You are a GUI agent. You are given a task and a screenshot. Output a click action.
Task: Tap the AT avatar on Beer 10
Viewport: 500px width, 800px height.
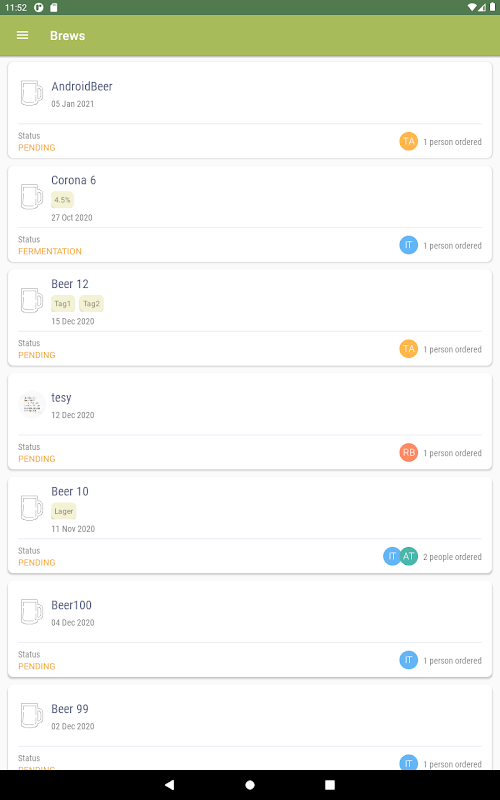click(x=409, y=556)
